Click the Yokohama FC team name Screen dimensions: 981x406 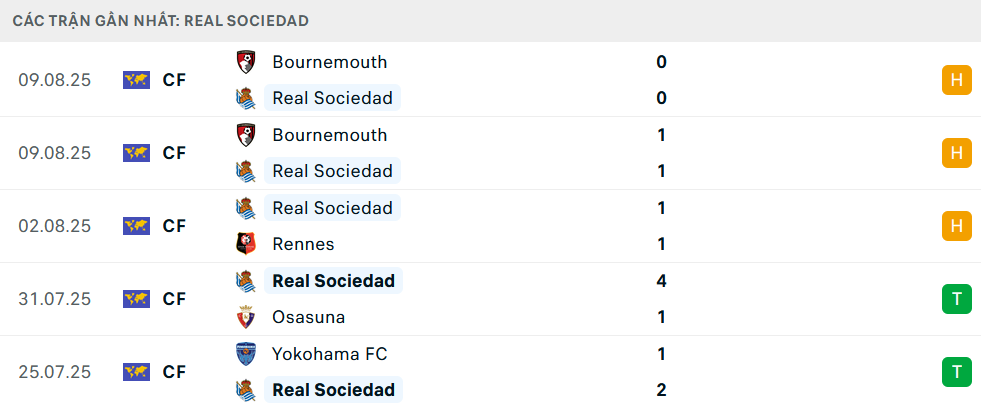click(x=329, y=354)
